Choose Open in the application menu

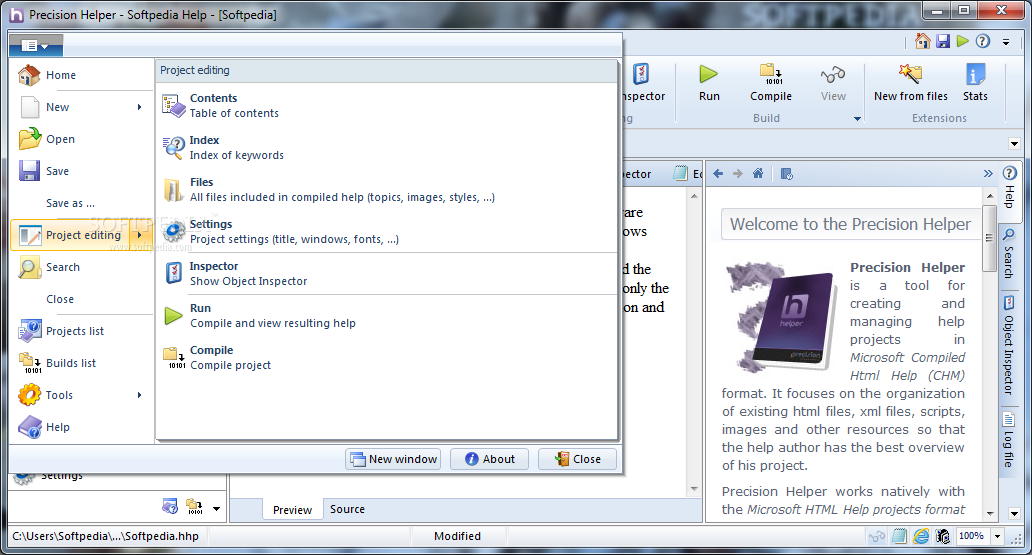(x=82, y=139)
